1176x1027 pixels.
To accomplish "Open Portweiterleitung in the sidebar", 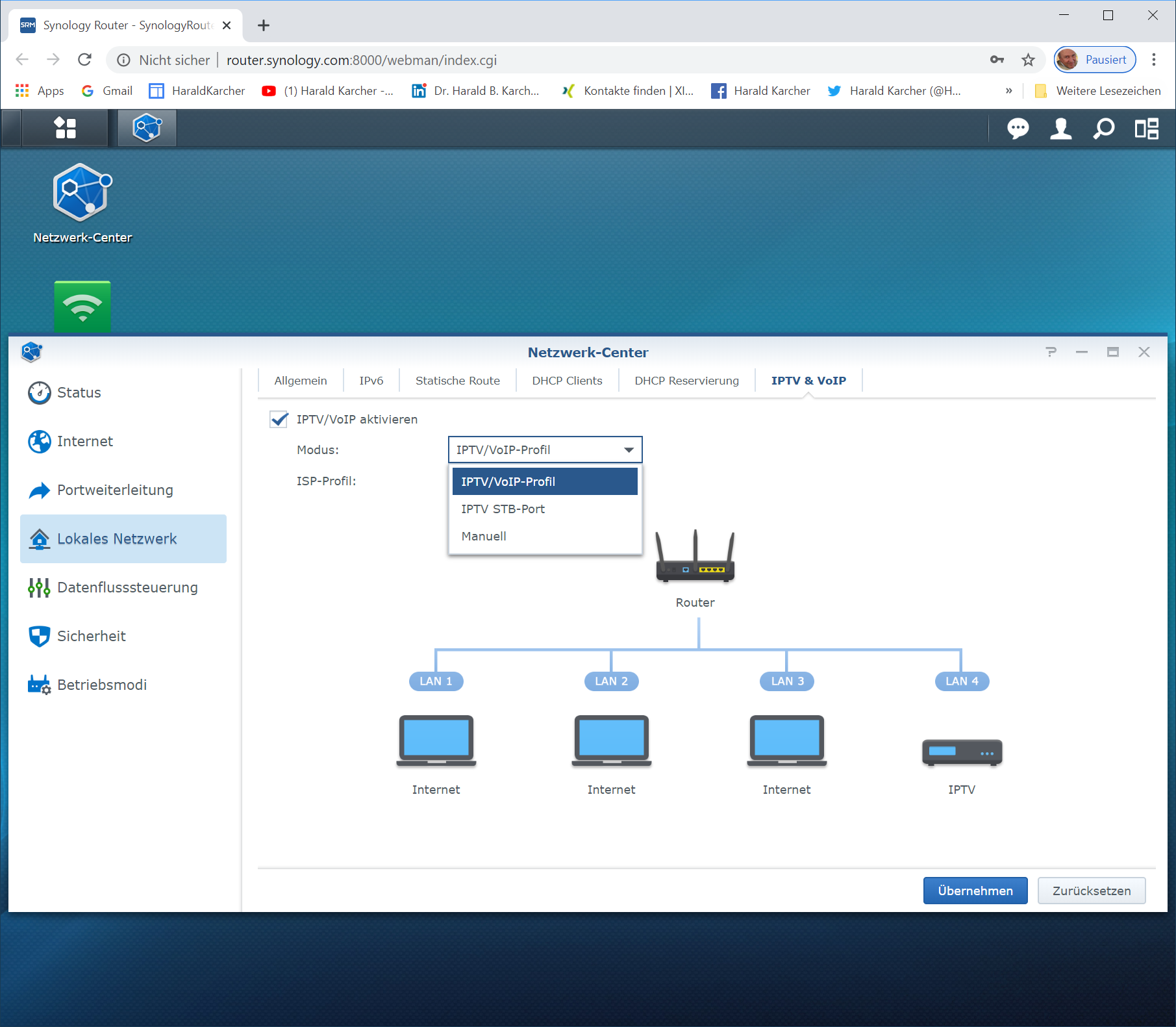I will [x=115, y=490].
